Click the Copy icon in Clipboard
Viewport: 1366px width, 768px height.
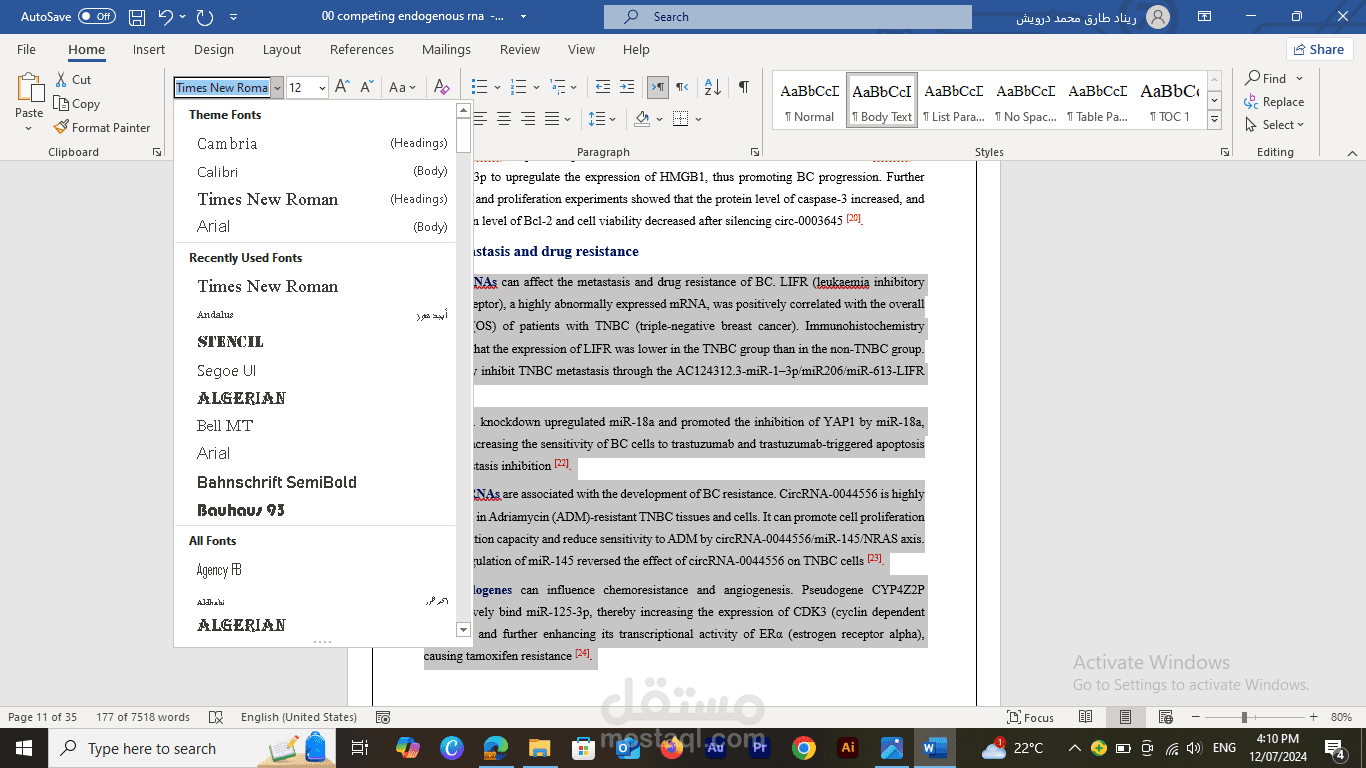(60, 103)
